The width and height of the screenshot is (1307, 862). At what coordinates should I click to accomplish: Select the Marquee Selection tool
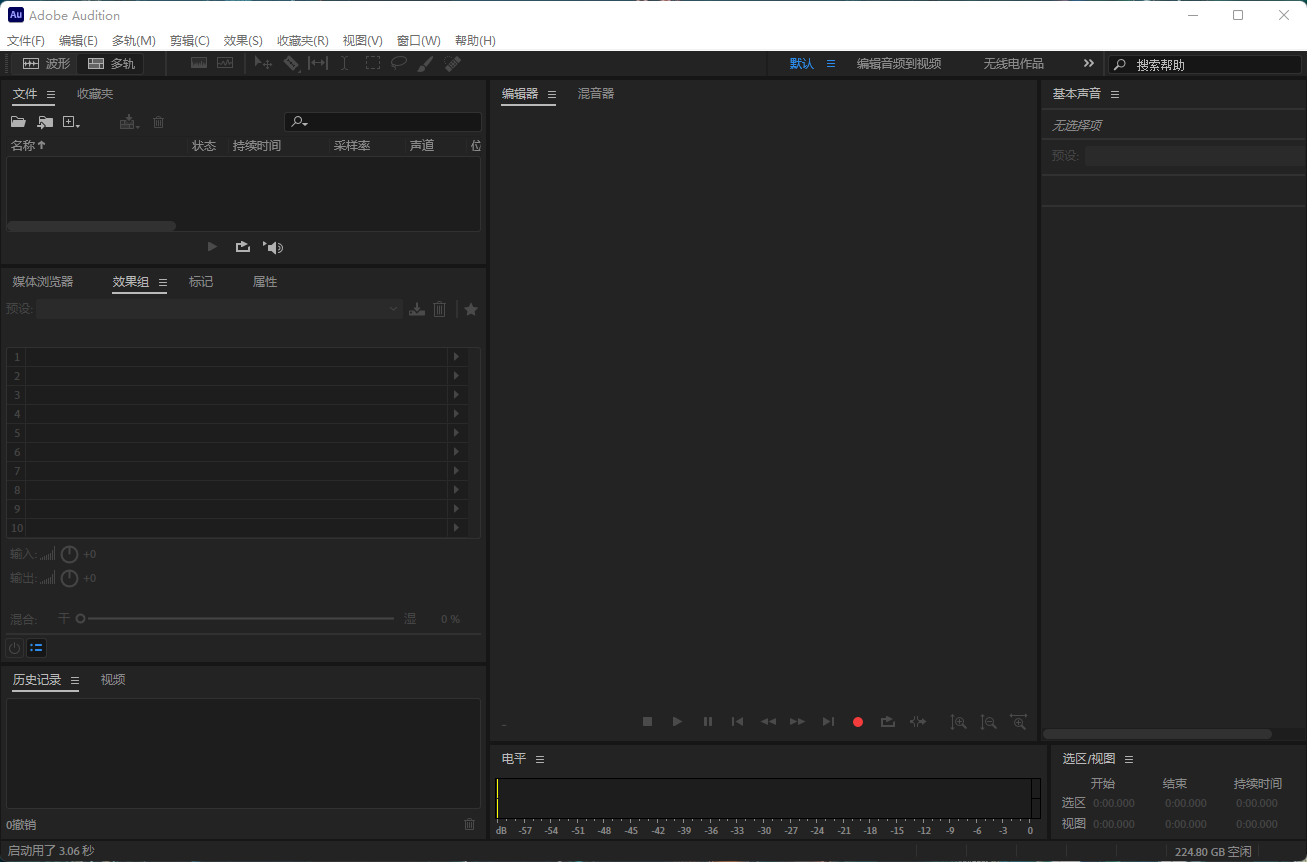(x=372, y=63)
